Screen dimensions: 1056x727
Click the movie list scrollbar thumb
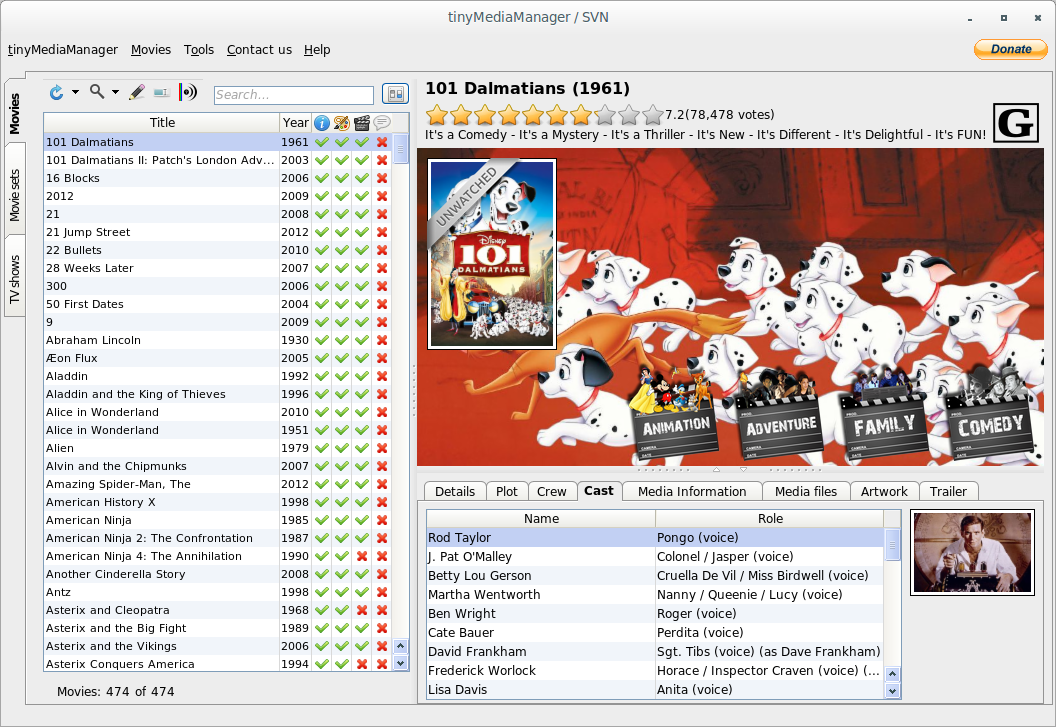coord(400,149)
